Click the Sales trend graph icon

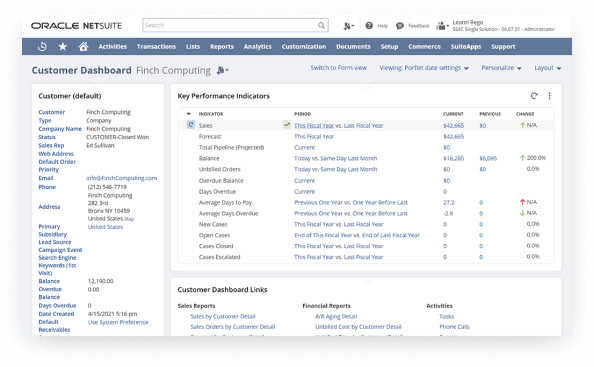pyautogui.click(x=287, y=125)
